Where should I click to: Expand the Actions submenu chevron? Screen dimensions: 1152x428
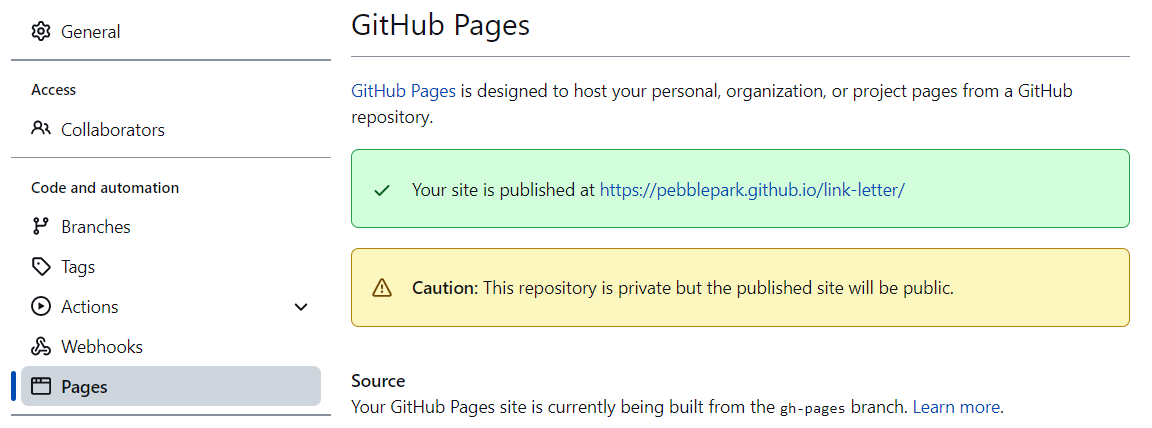(x=300, y=307)
